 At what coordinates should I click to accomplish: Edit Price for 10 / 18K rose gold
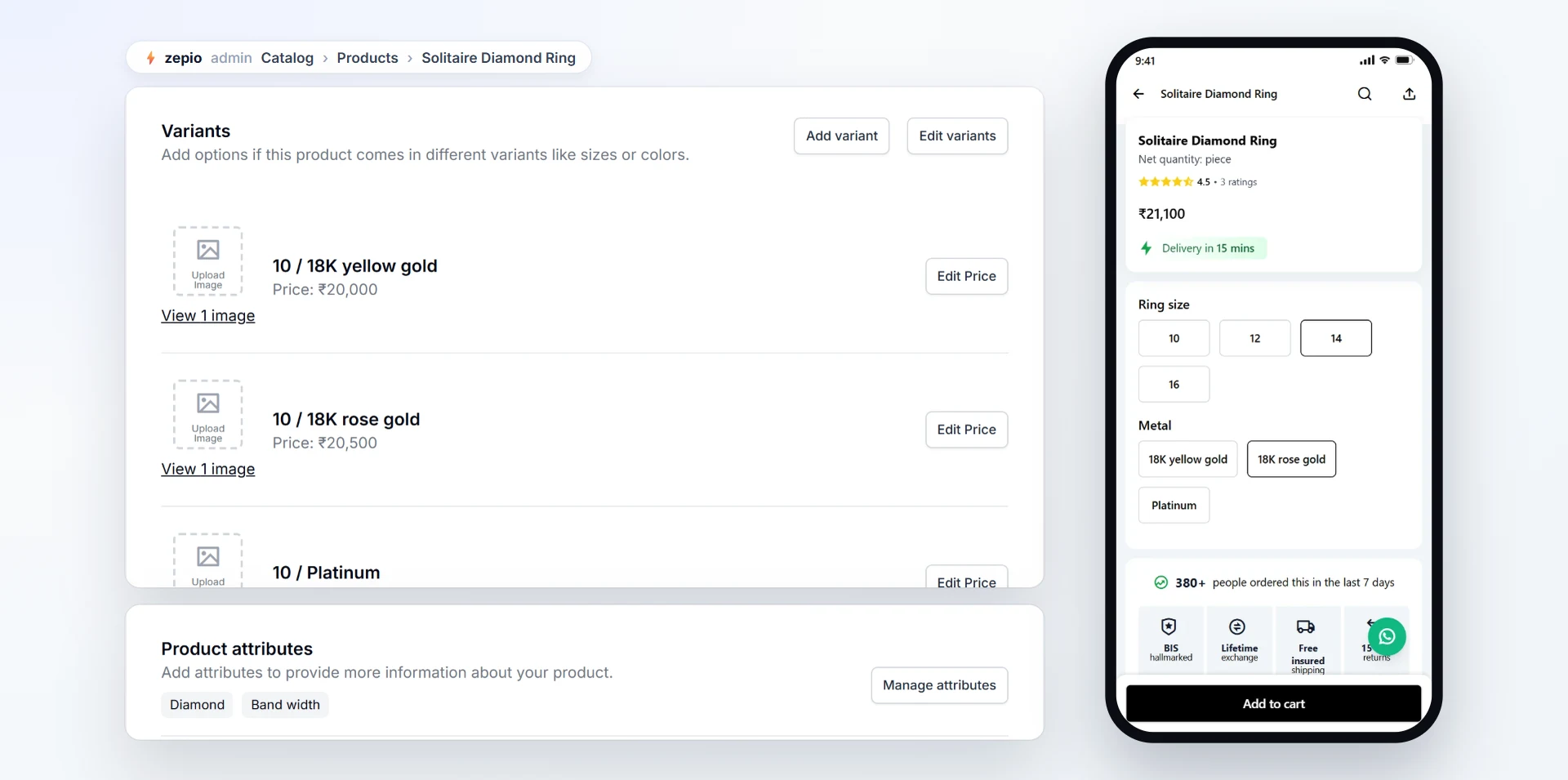pyautogui.click(x=966, y=430)
